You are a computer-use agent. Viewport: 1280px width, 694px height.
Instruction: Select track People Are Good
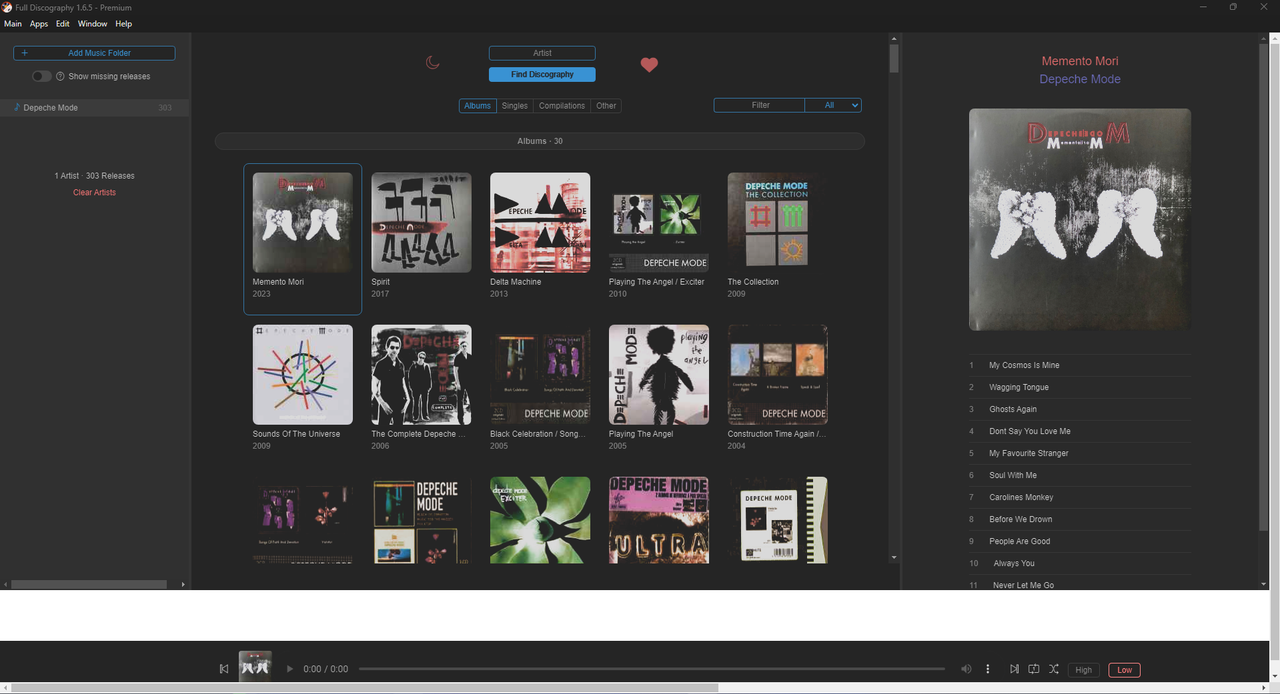click(1080, 541)
